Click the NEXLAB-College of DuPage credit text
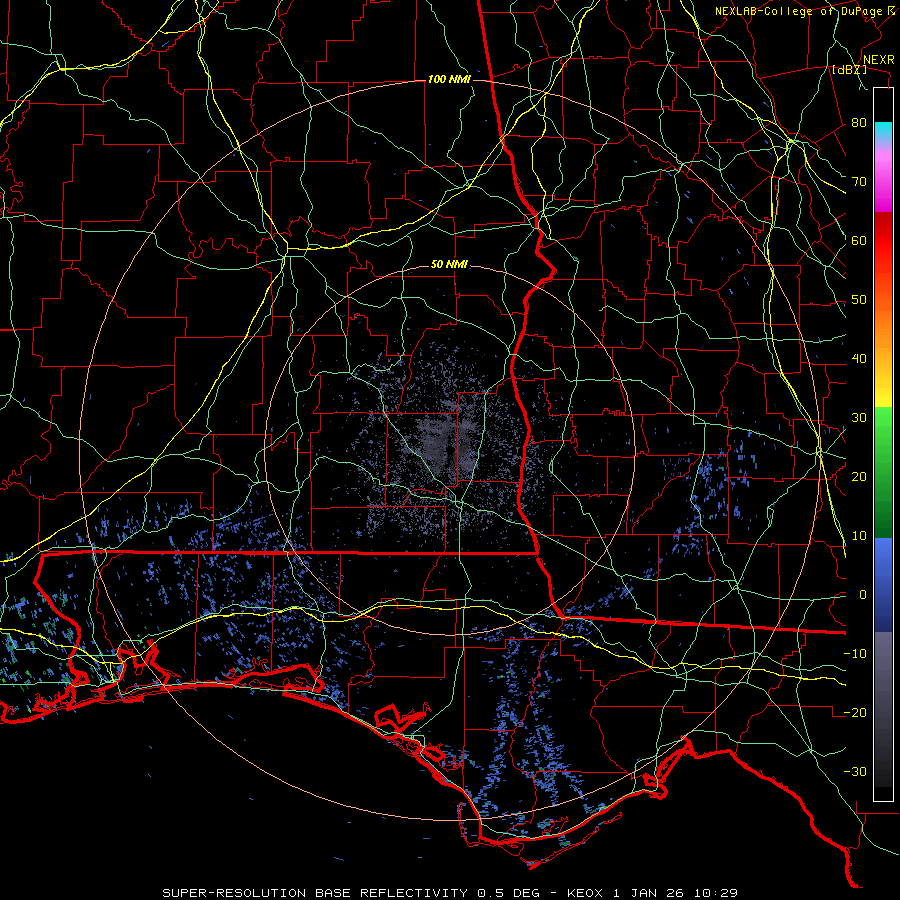Screen dimensions: 900x900 click(798, 11)
